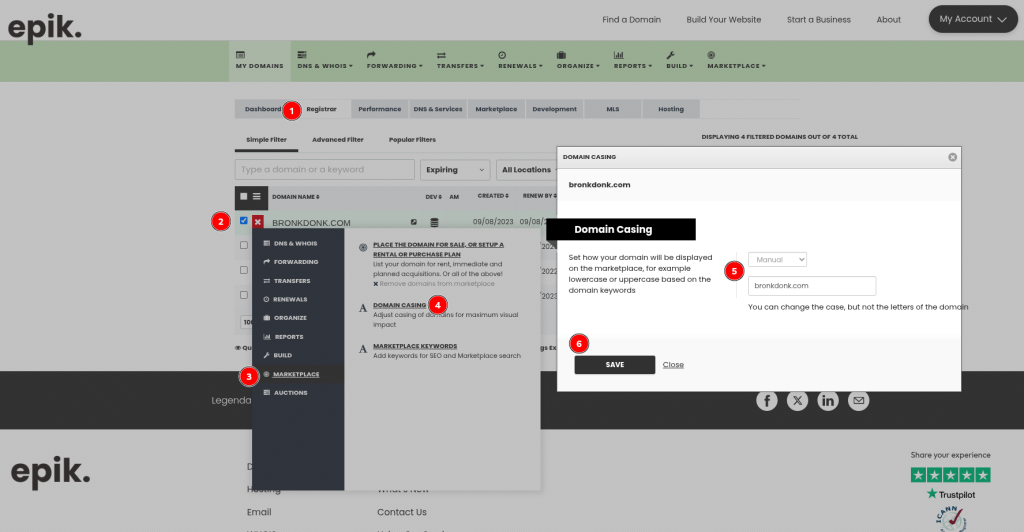Select the Popular Filters tab
The image size is (1024, 532).
tap(412, 140)
